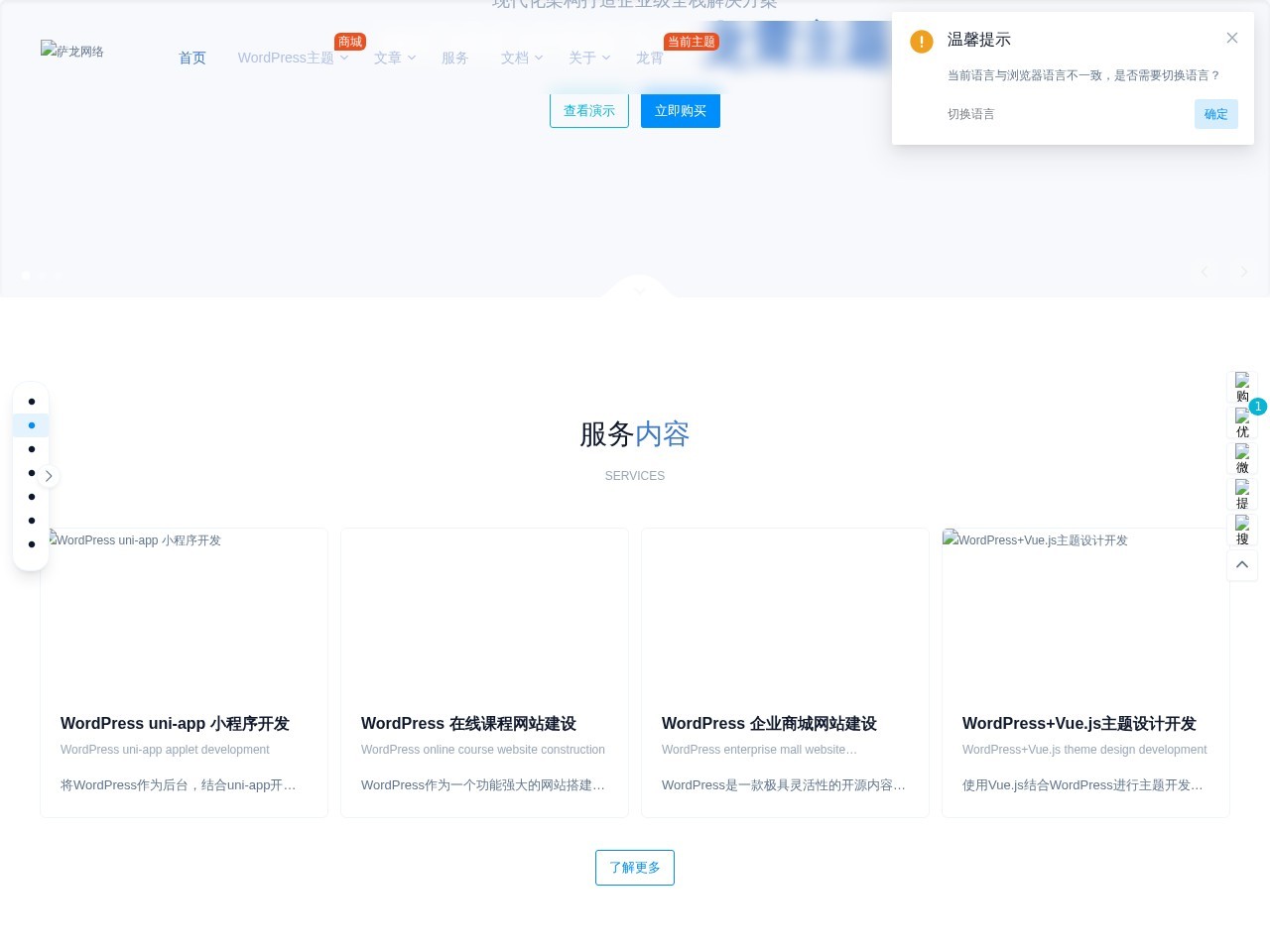Select the highlighted blue section dot
The height and width of the screenshot is (952, 1270).
click(32, 425)
